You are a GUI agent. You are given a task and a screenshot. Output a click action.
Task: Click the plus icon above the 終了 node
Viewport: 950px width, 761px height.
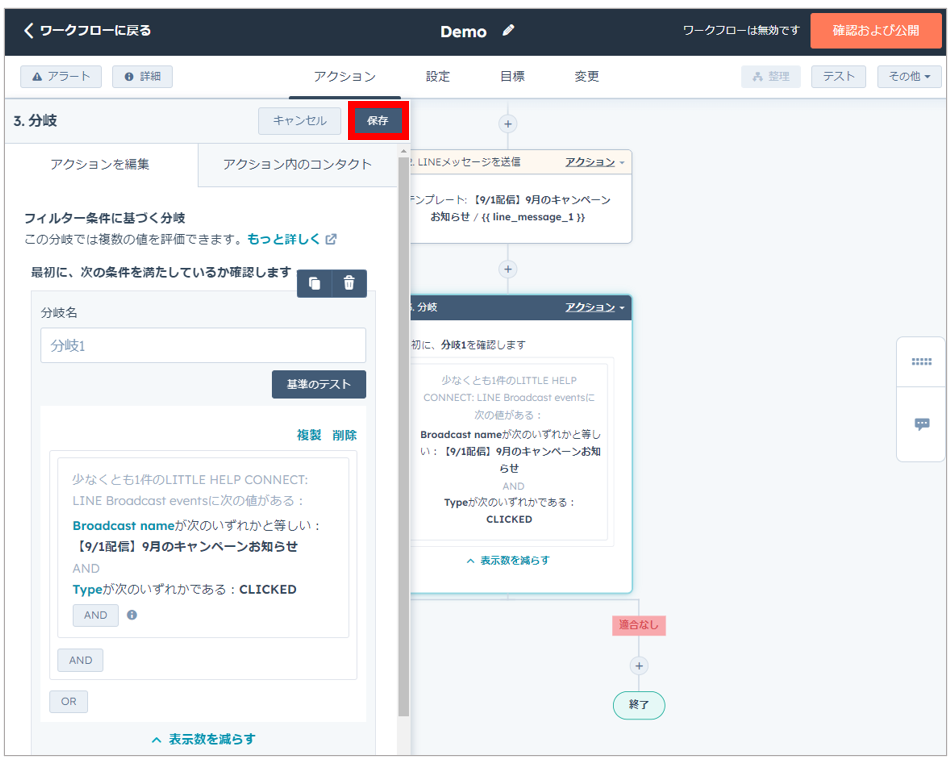[640, 666]
